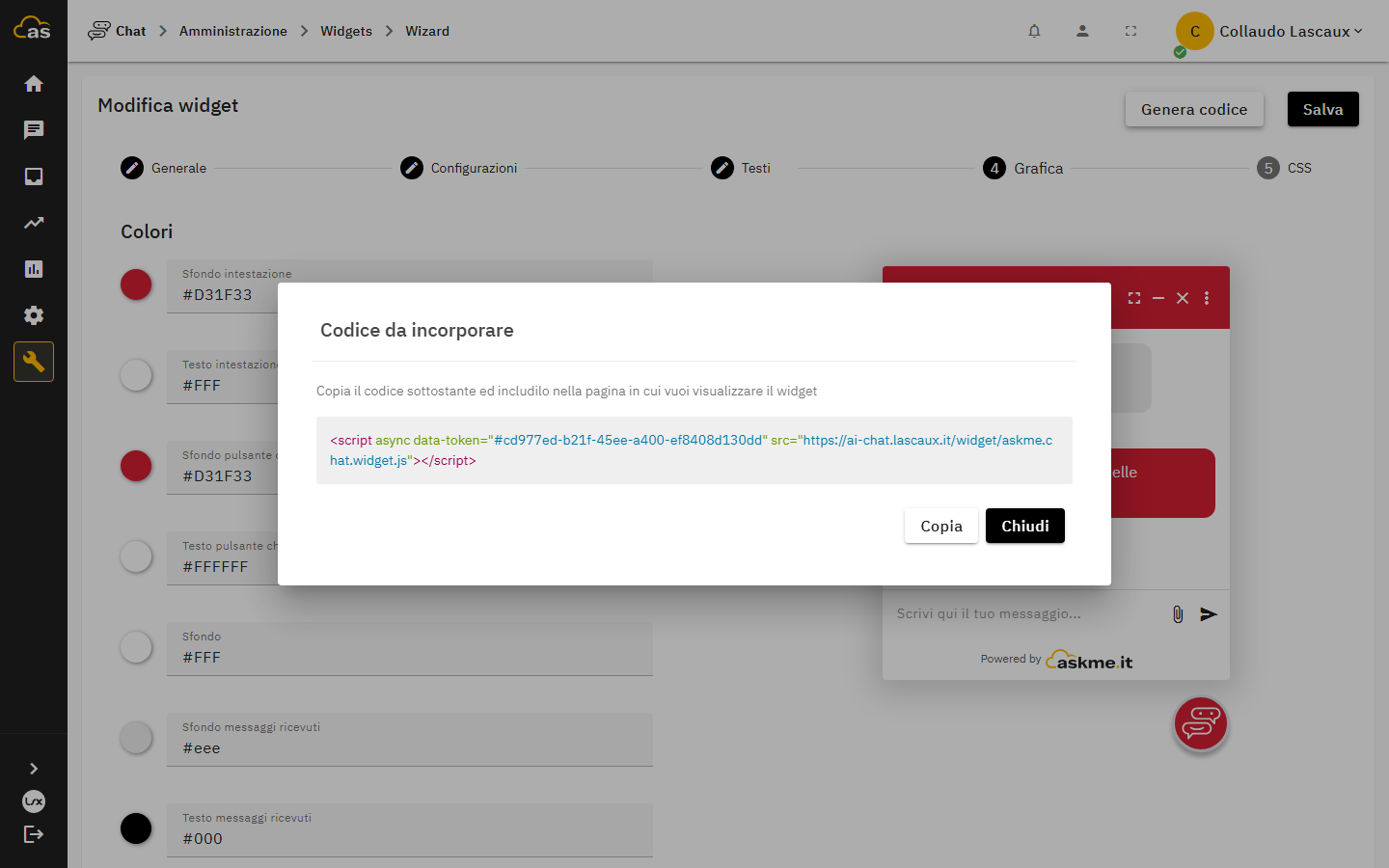Image resolution: width=1389 pixels, height=868 pixels.
Task: Open the user profile person icon
Action: click(x=1082, y=31)
